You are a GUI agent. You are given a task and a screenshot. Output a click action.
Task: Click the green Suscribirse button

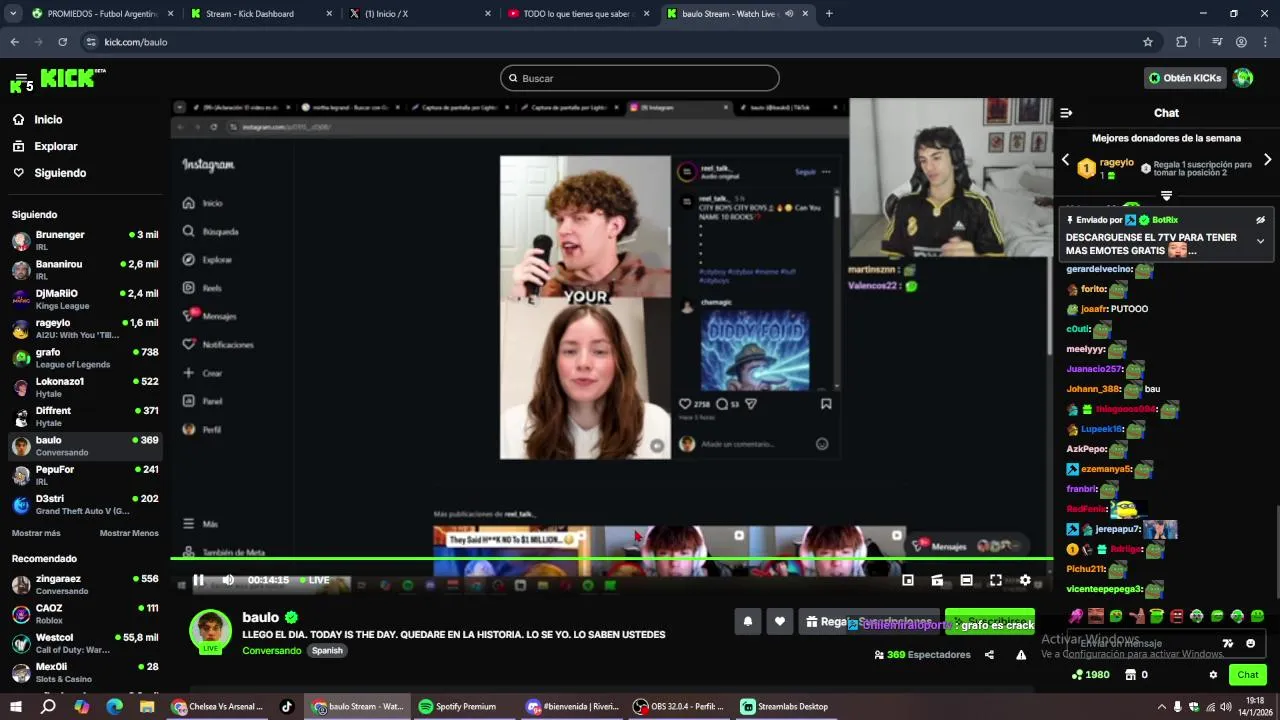tap(990, 622)
